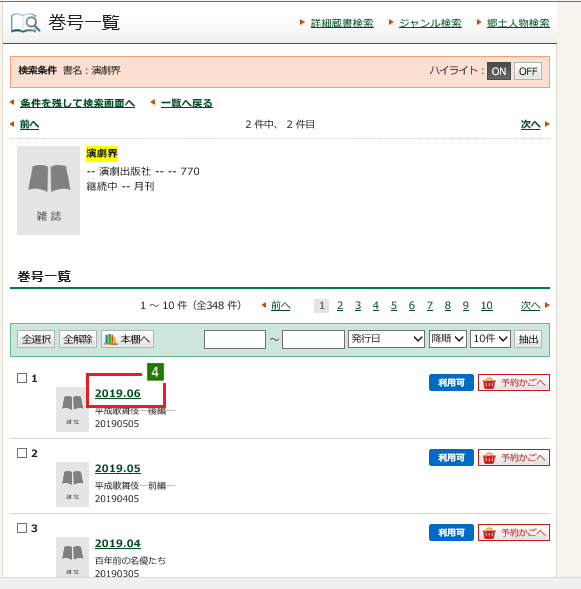Turn highlight OFF
This screenshot has height=589, width=581.
(x=528, y=71)
